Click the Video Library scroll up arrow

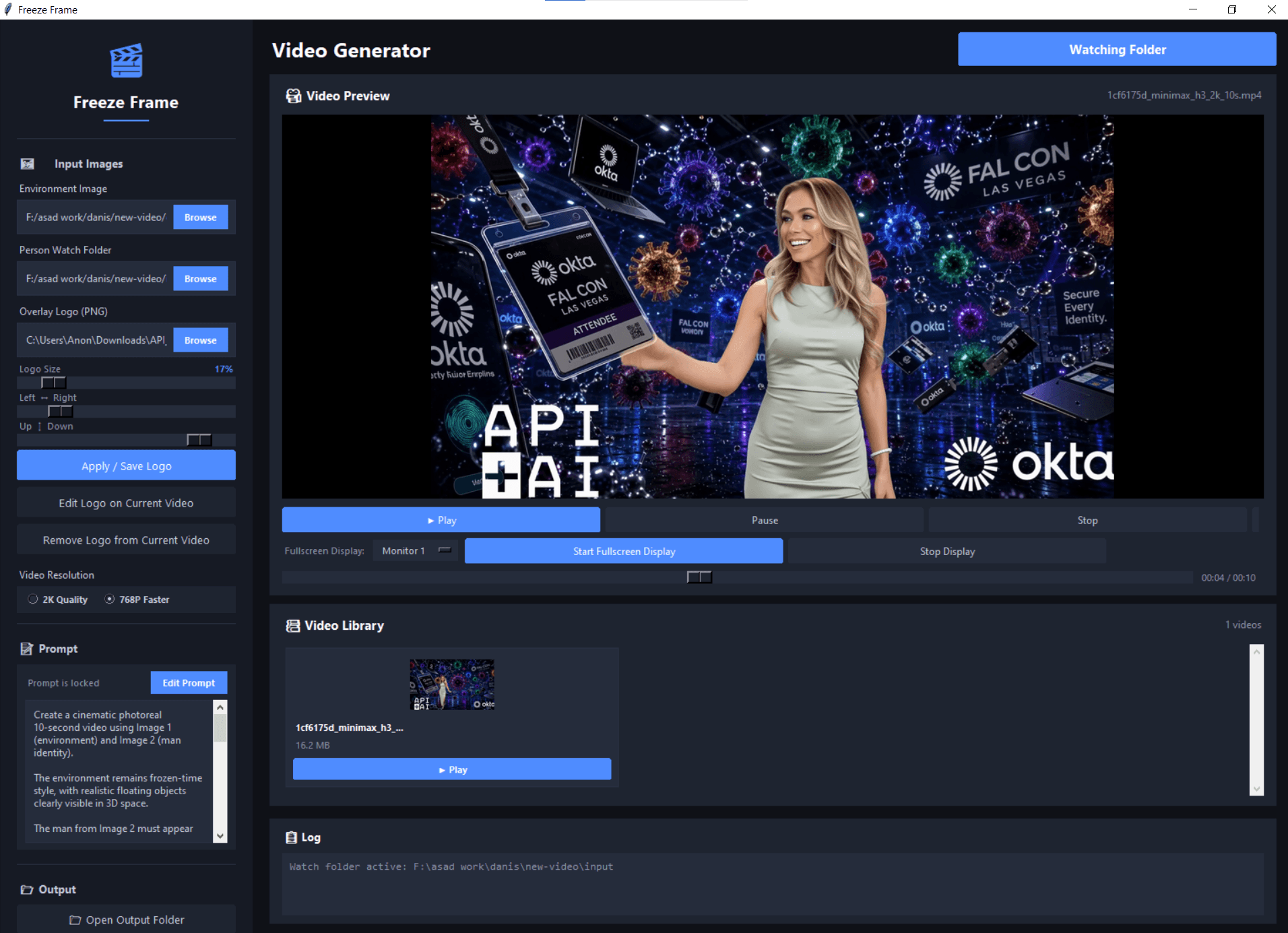1256,651
